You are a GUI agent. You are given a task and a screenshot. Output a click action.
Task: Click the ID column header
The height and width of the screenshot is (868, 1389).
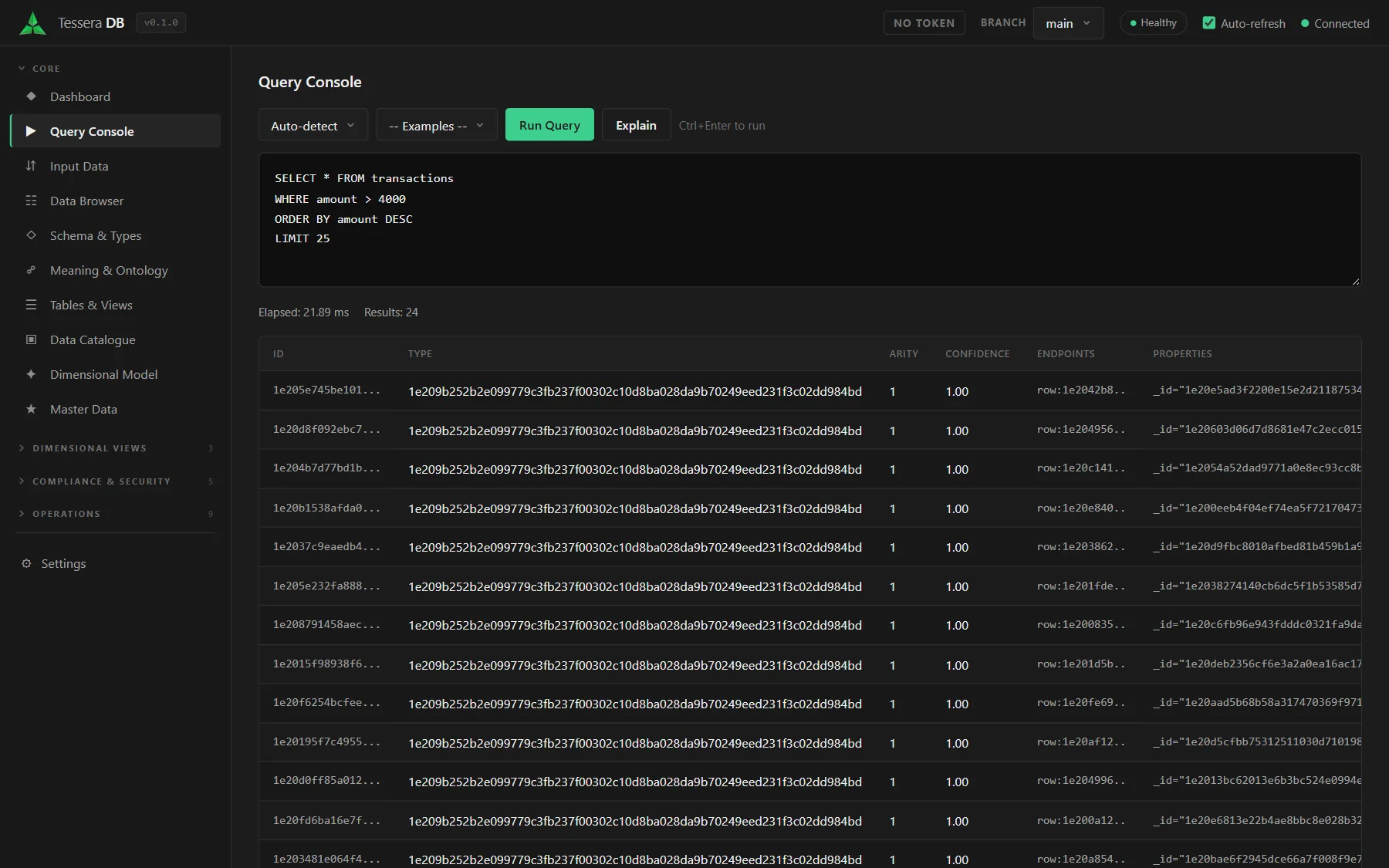(x=279, y=353)
